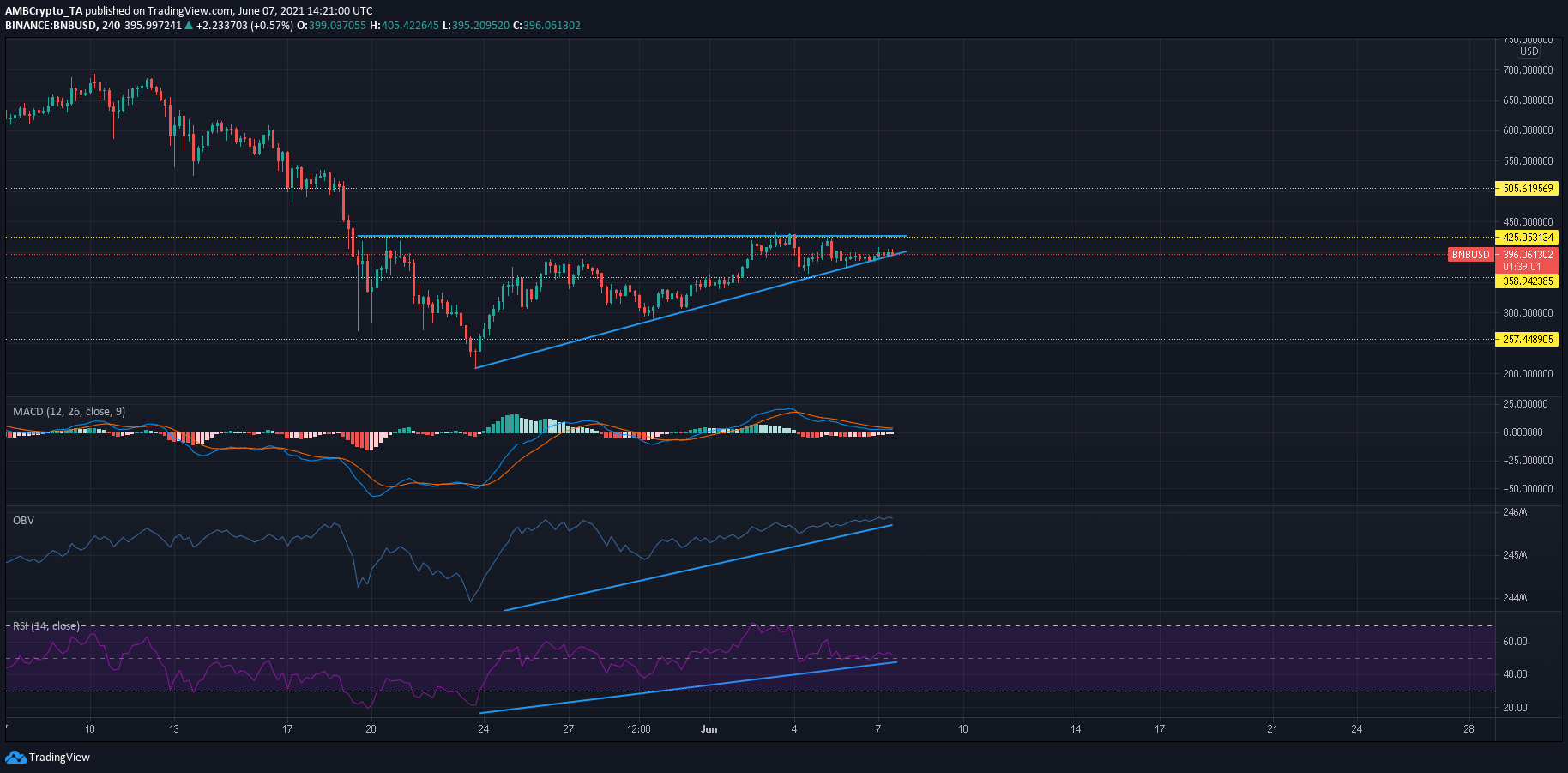
Task: Click the 257.448905 price level tag
Action: coord(1527,339)
